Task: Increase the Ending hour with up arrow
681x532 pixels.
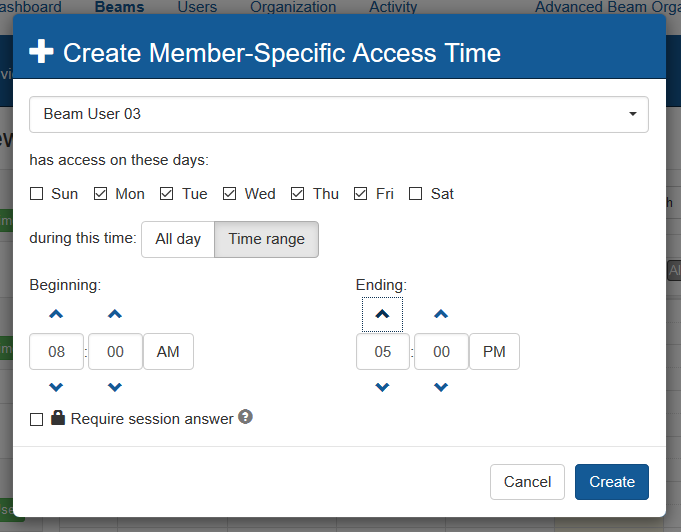Action: (x=382, y=315)
